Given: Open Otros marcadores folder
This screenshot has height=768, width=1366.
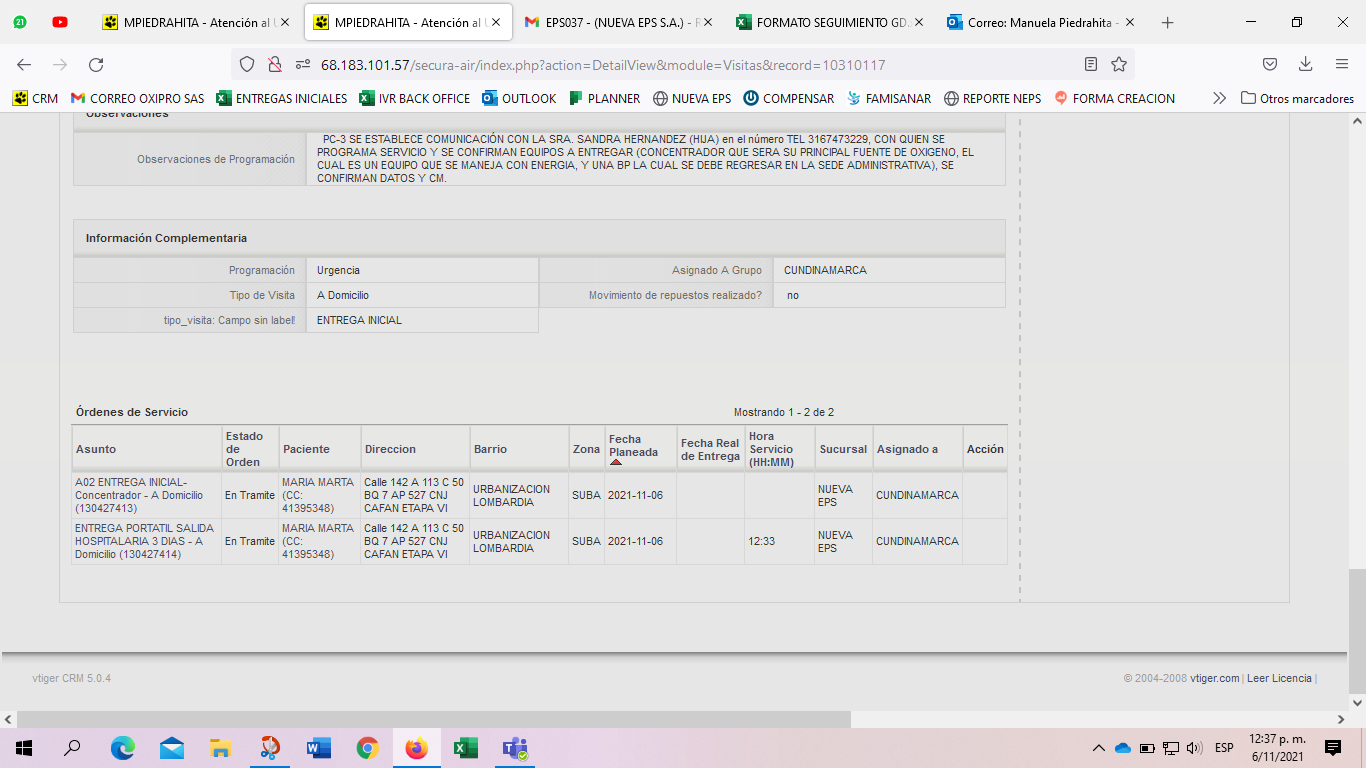Looking at the screenshot, I should 1297,98.
